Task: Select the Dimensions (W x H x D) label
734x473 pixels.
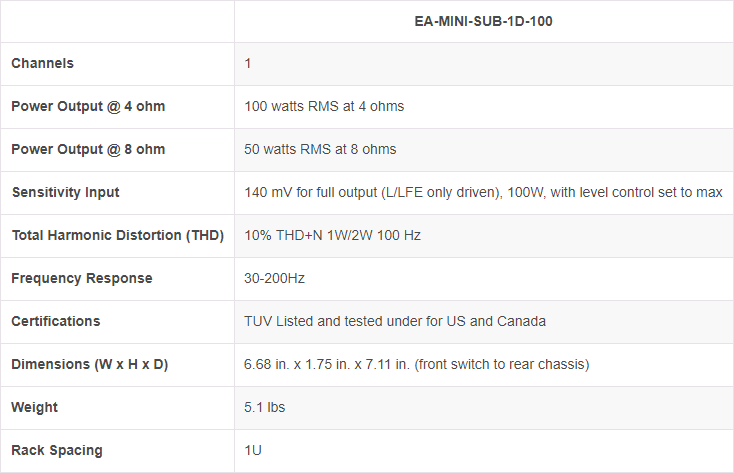Action: point(90,364)
